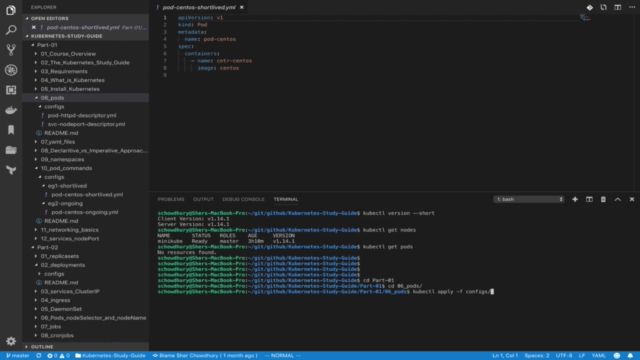Click the feedback smiley in the status bar

(617, 356)
